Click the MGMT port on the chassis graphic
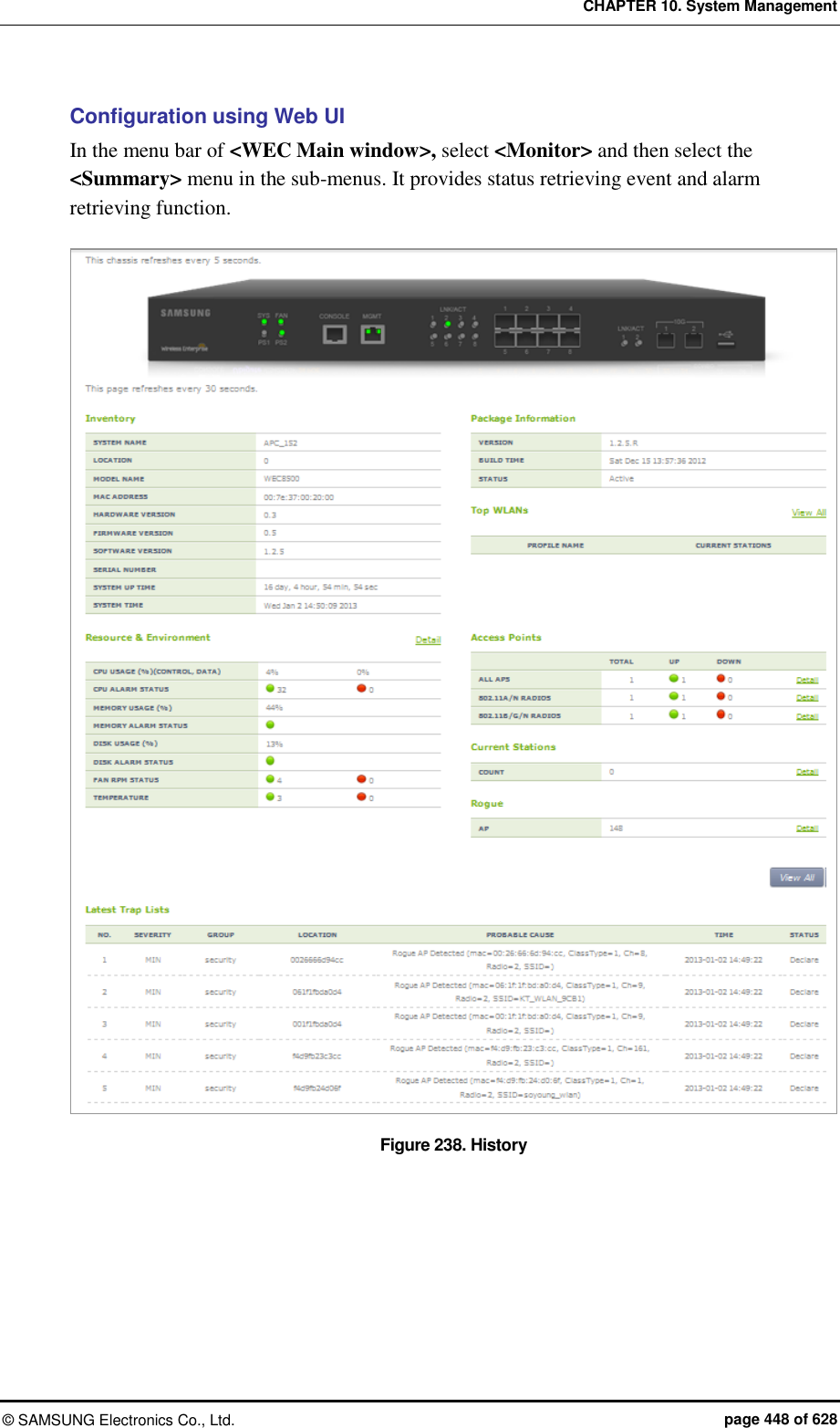840x1428 pixels. pyautogui.click(x=374, y=334)
